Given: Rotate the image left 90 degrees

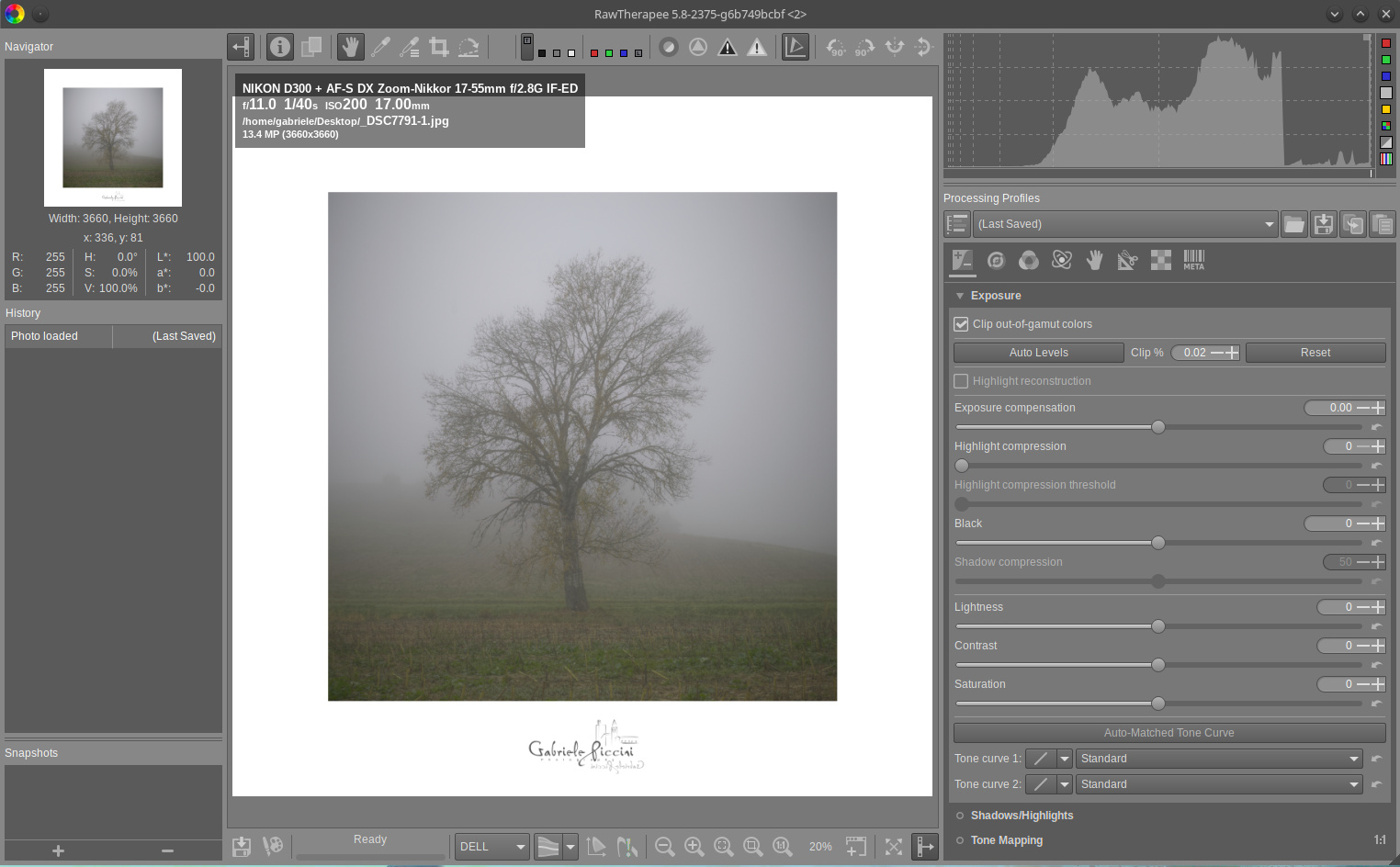Looking at the screenshot, I should pos(835,47).
